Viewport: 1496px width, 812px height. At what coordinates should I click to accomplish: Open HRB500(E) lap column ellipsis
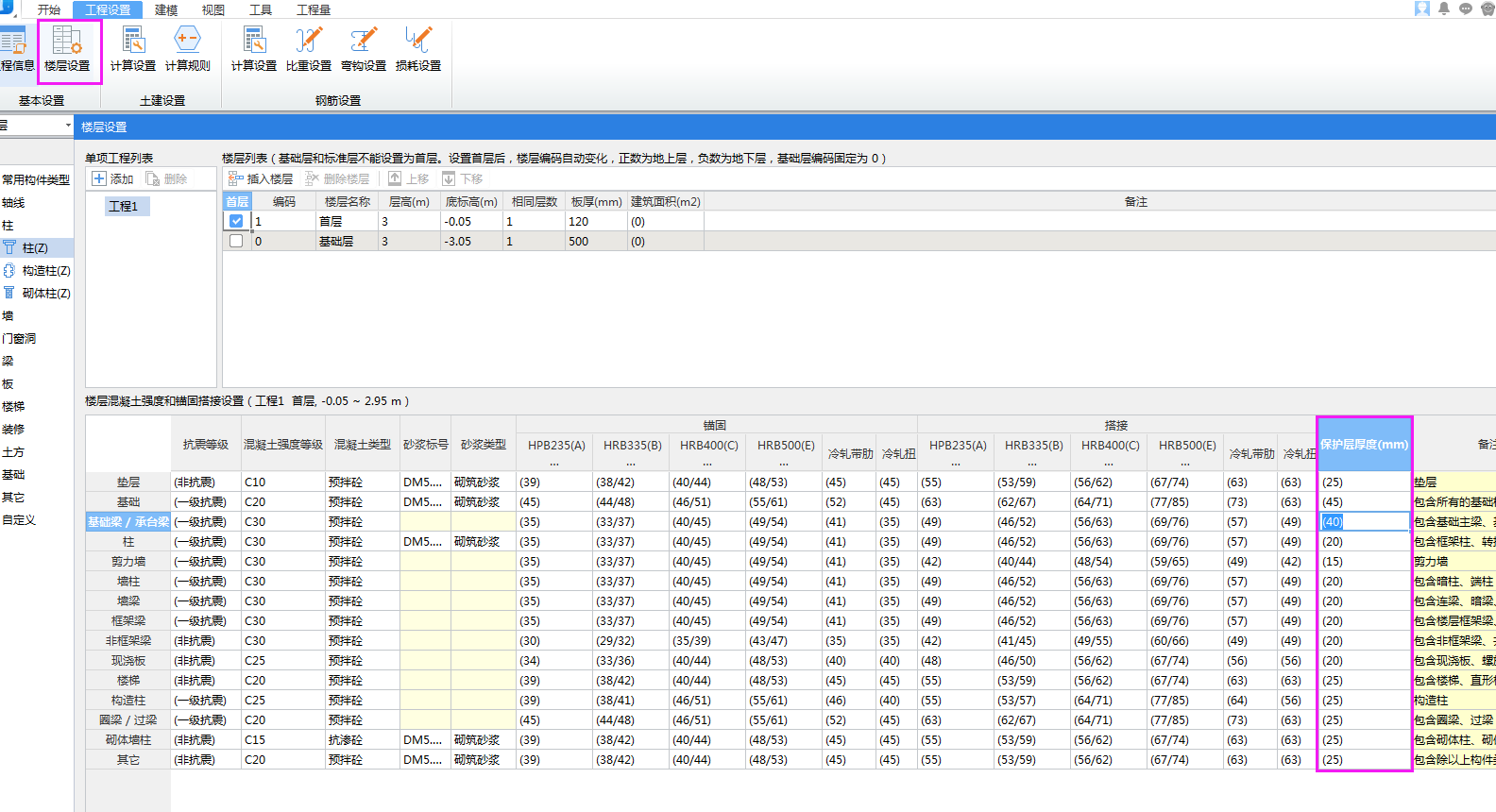pyautogui.click(x=1185, y=464)
